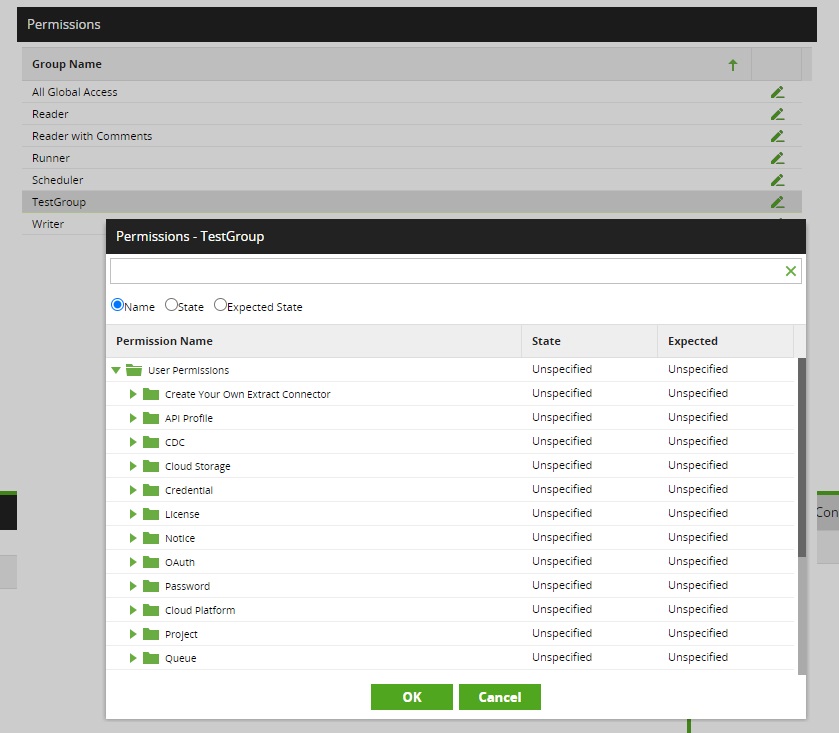Image resolution: width=839 pixels, height=733 pixels.
Task: Select the Name filter radio button
Action: tap(117, 305)
